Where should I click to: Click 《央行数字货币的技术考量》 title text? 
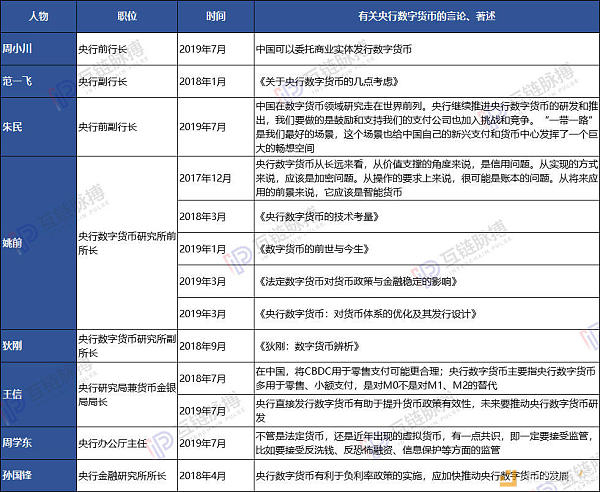[319, 217]
